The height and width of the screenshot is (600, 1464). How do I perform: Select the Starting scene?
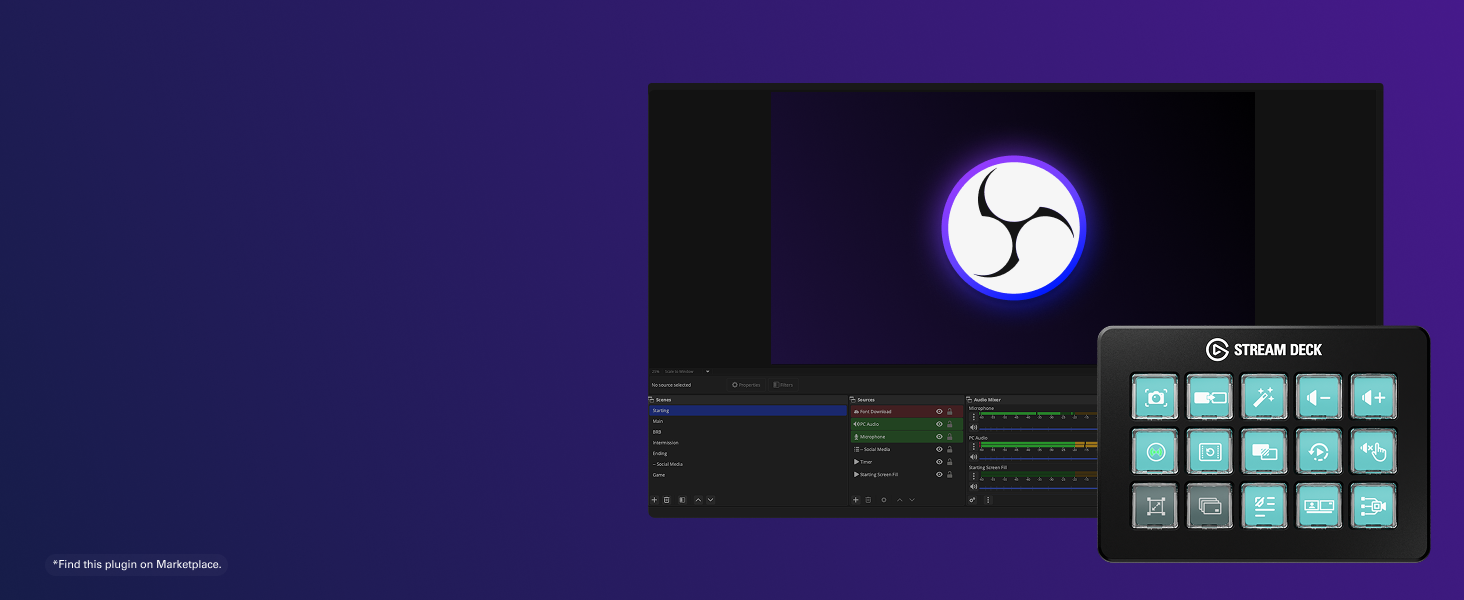[748, 410]
